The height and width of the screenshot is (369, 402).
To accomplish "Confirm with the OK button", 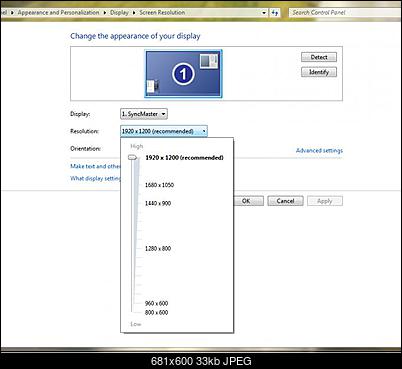I will point(248,201).
